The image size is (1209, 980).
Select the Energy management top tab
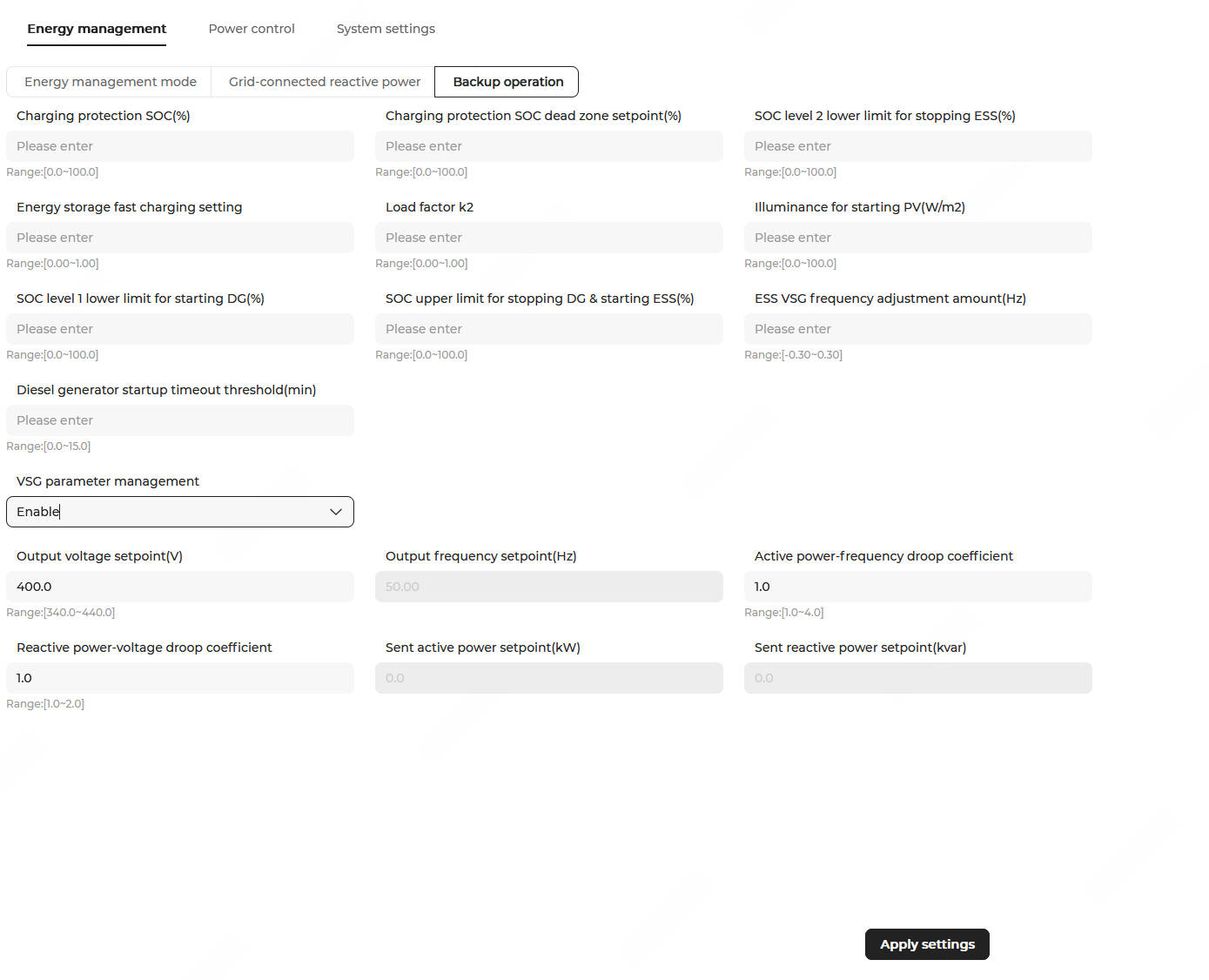pos(97,29)
